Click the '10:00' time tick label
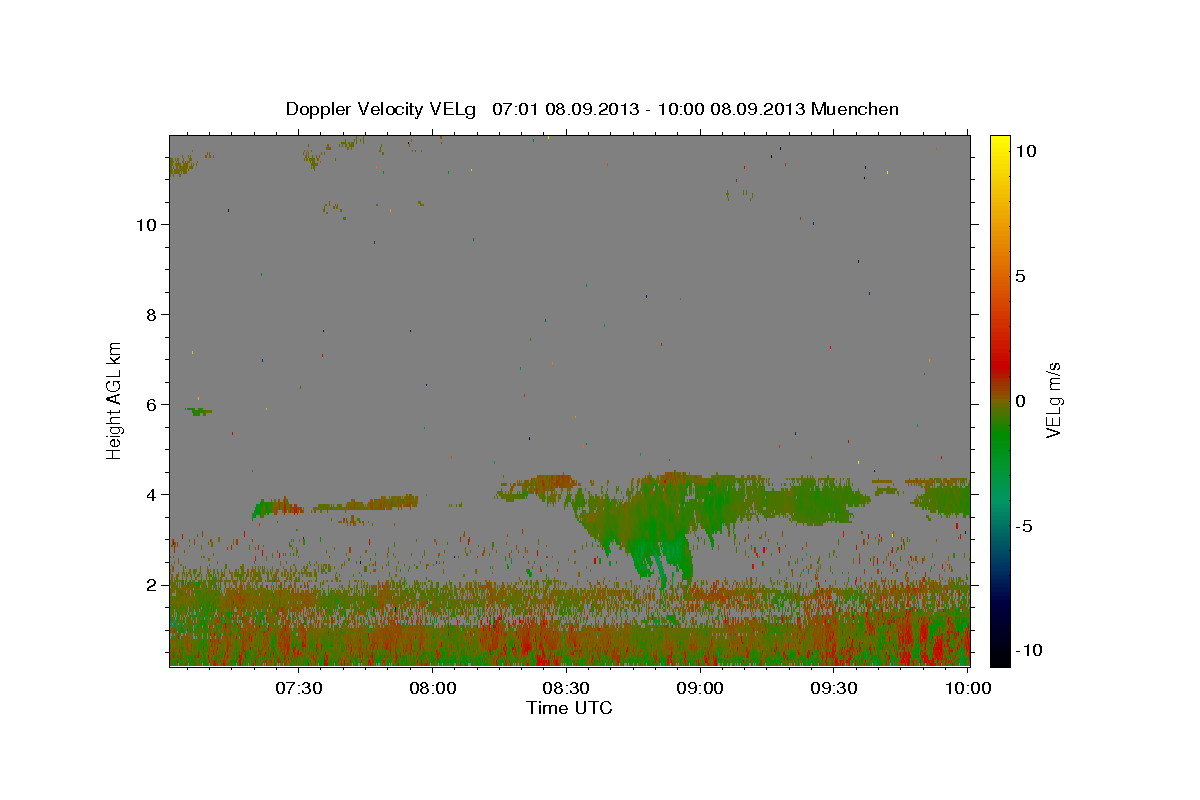This screenshot has height=800, width=1200. tap(968, 688)
